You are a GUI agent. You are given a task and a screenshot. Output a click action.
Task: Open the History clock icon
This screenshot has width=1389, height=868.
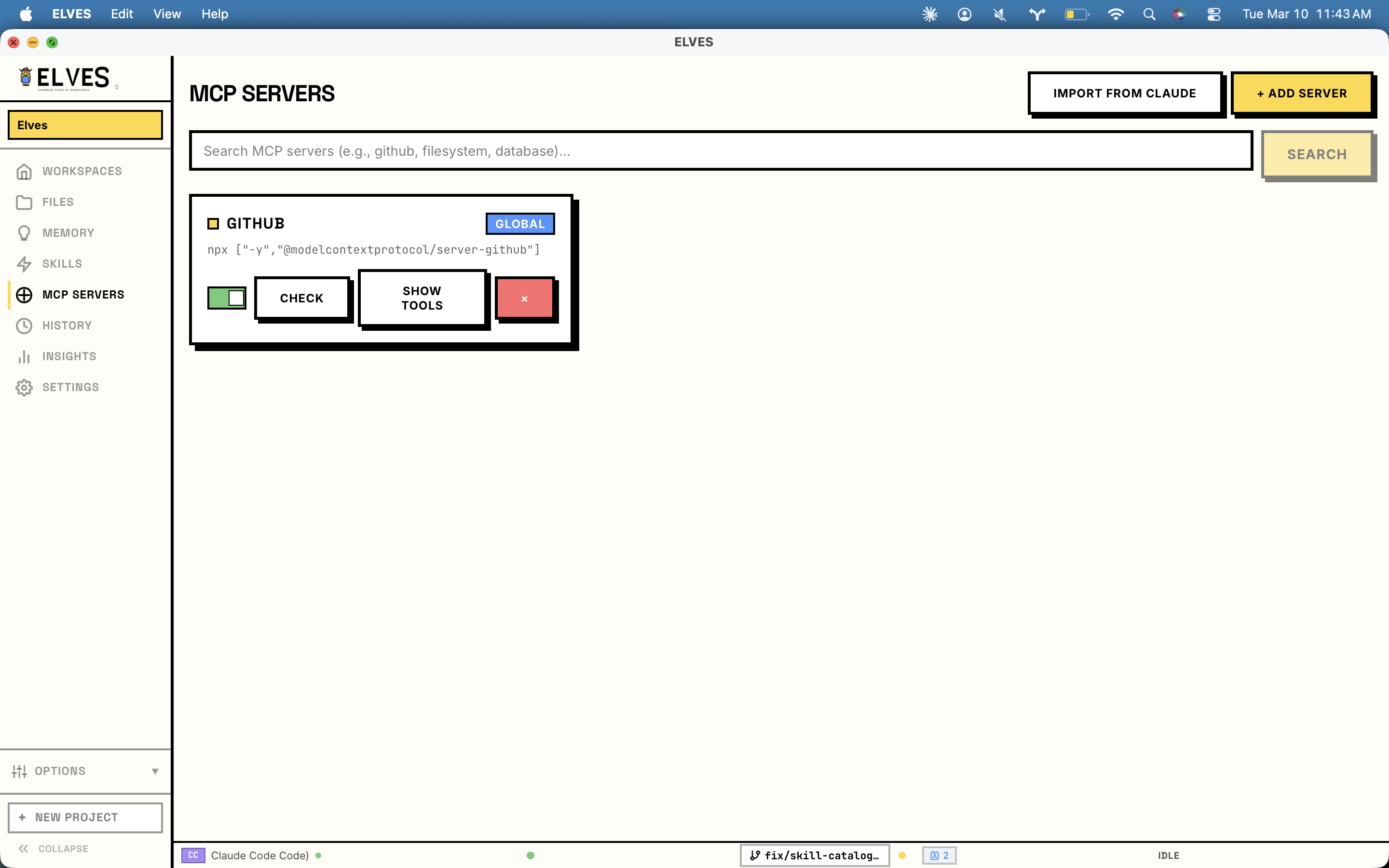tap(24, 325)
